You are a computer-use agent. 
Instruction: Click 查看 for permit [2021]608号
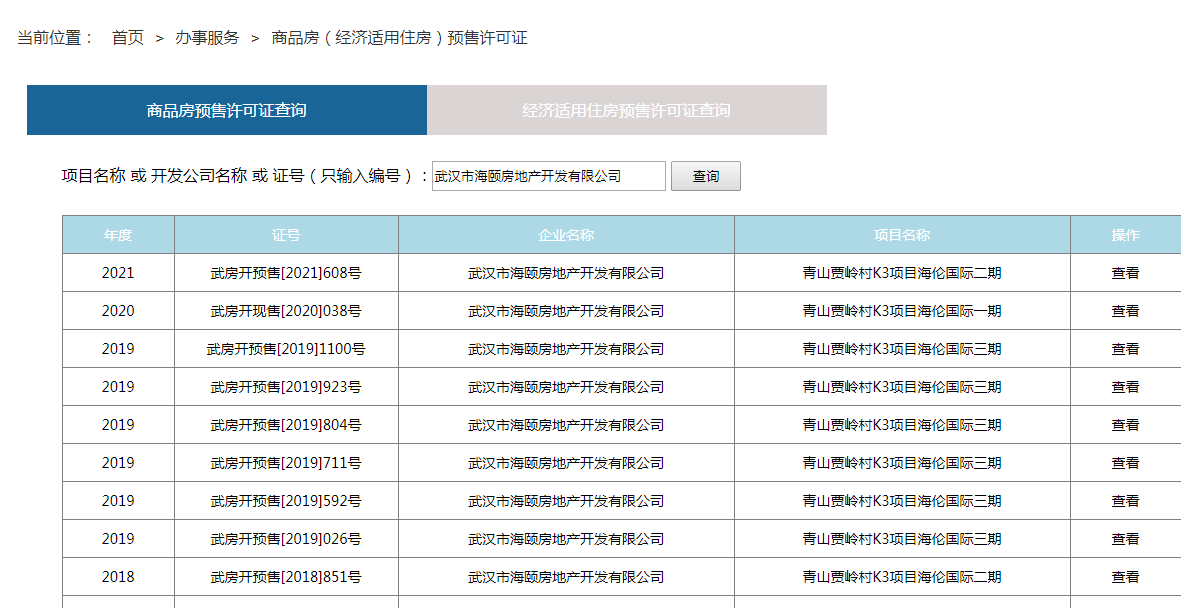(x=1125, y=273)
